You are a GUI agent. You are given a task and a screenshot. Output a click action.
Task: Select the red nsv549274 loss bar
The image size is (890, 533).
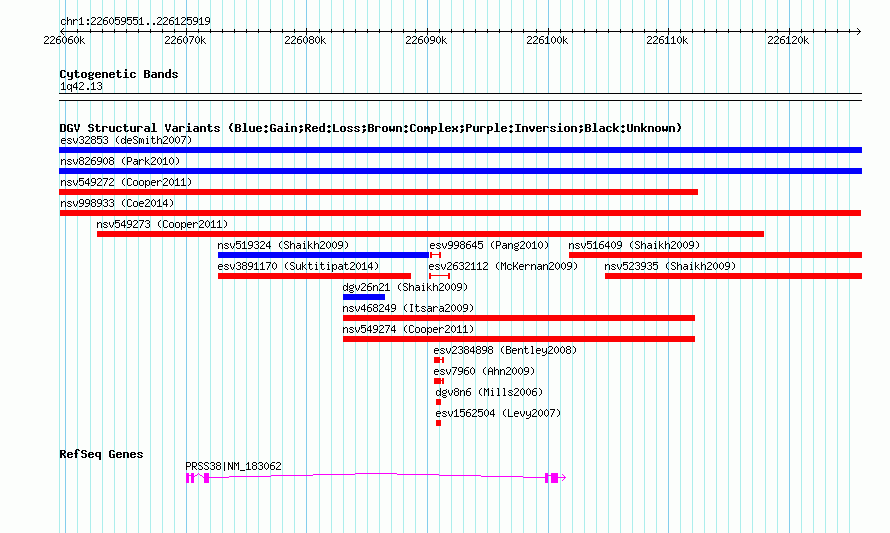[519, 339]
